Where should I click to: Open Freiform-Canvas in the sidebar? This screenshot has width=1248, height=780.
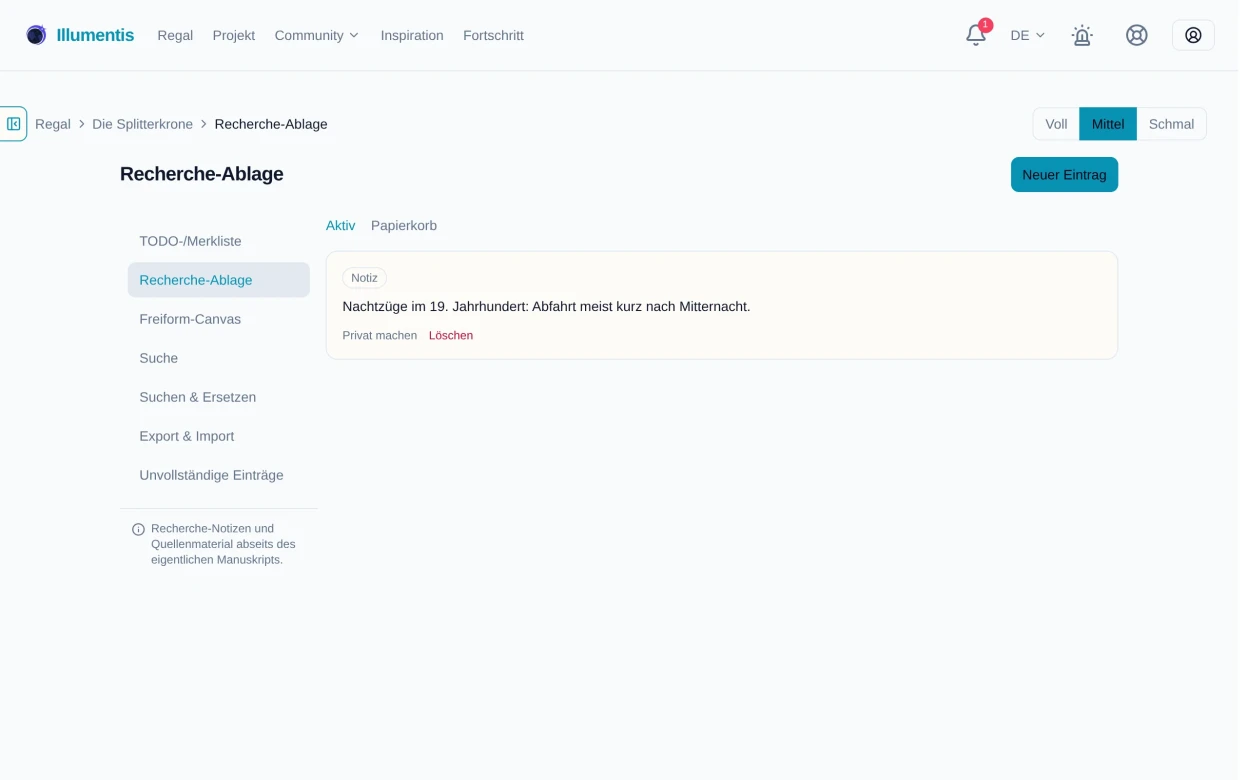(x=221, y=320)
